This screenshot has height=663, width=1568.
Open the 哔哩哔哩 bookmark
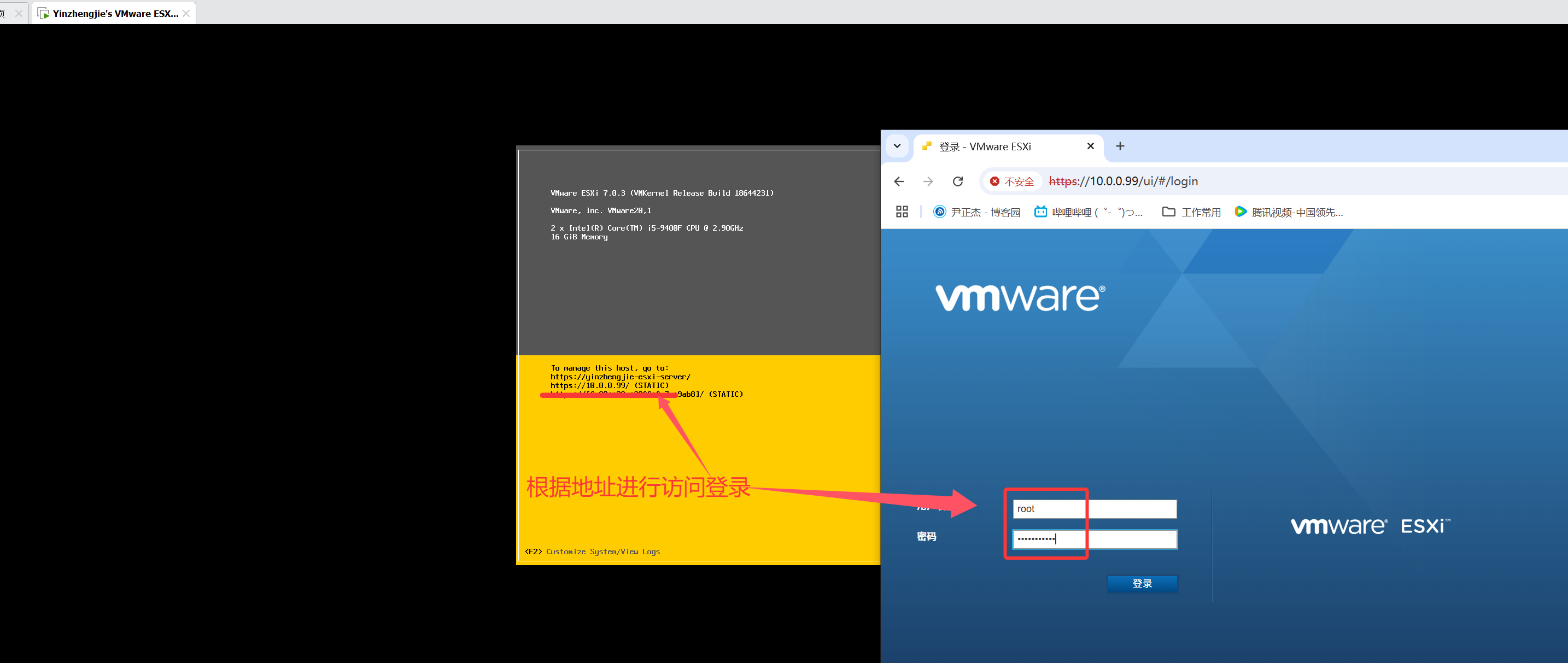pyautogui.click(x=1089, y=212)
